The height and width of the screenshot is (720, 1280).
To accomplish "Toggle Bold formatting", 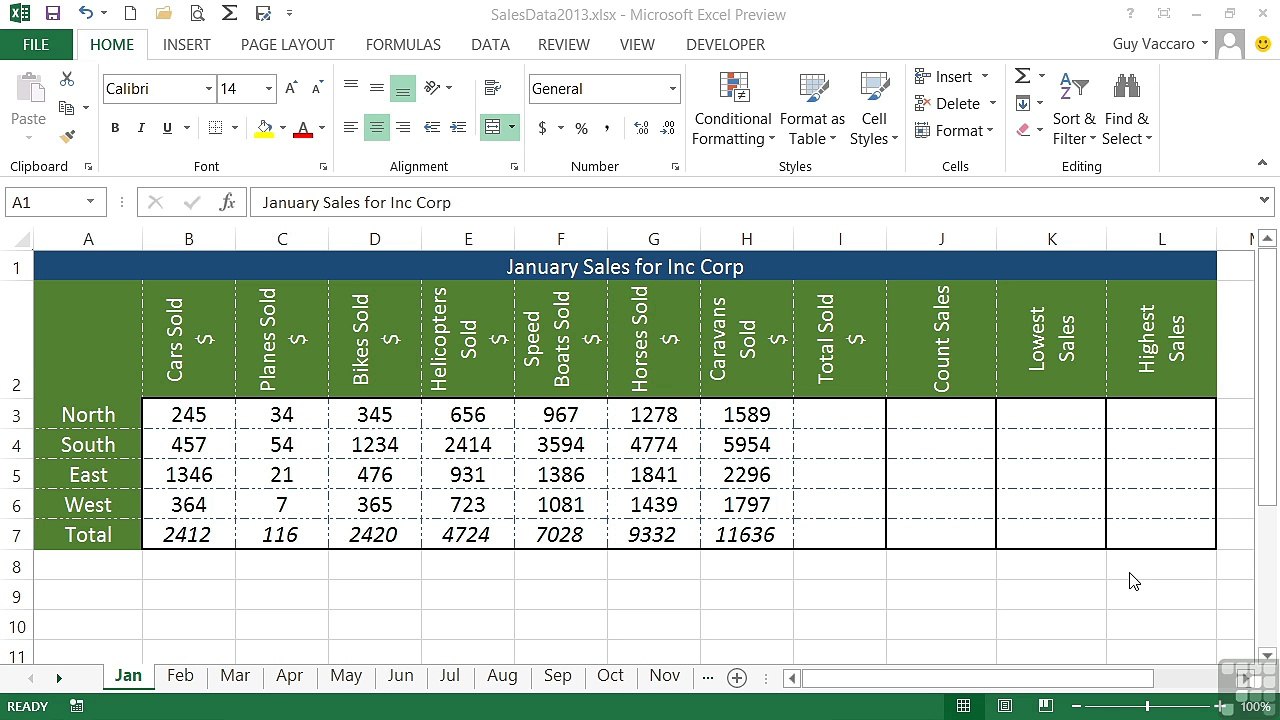I will [115, 128].
